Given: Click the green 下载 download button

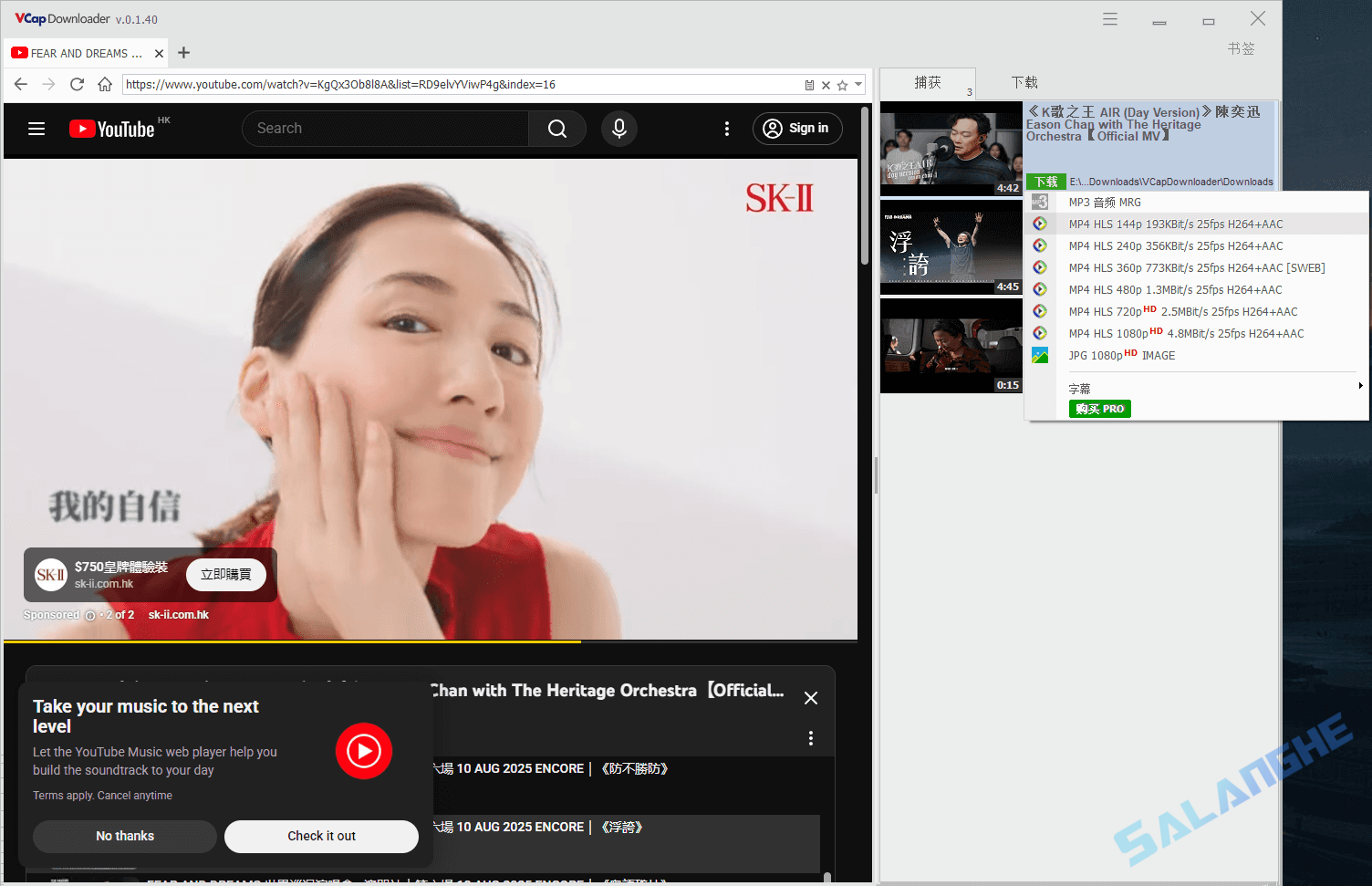Looking at the screenshot, I should point(1045,182).
